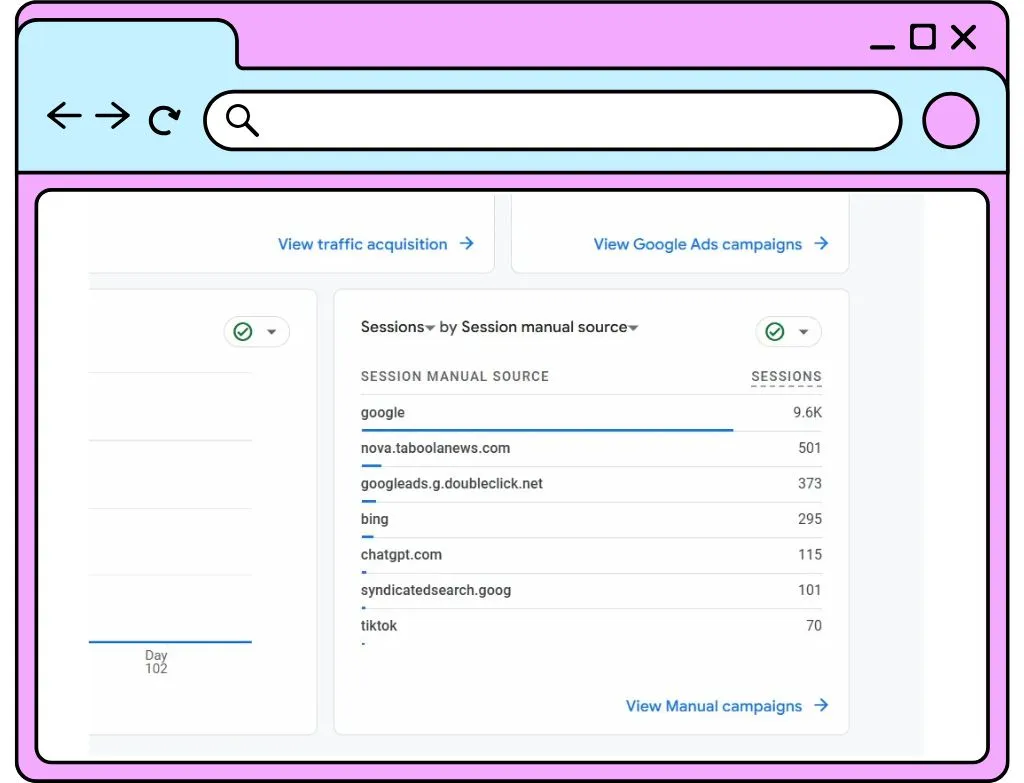Image resolution: width=1024 pixels, height=783 pixels.
Task: Click the 115 sessions value
Action: [x=810, y=554]
